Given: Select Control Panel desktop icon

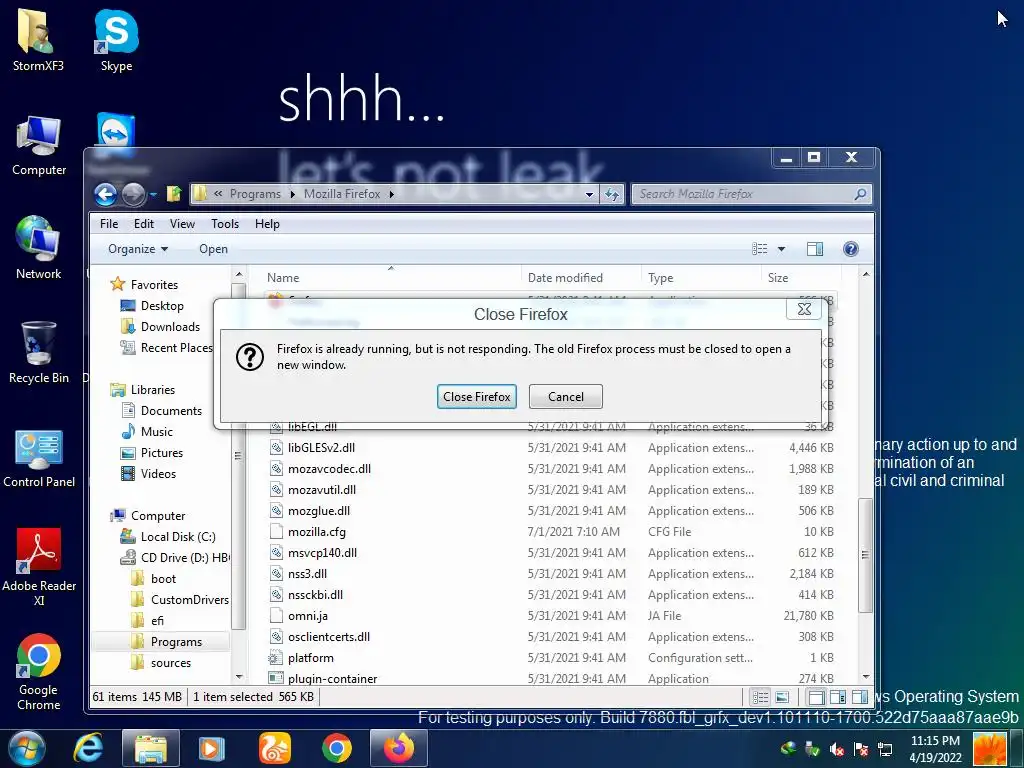Looking at the screenshot, I should click(39, 458).
